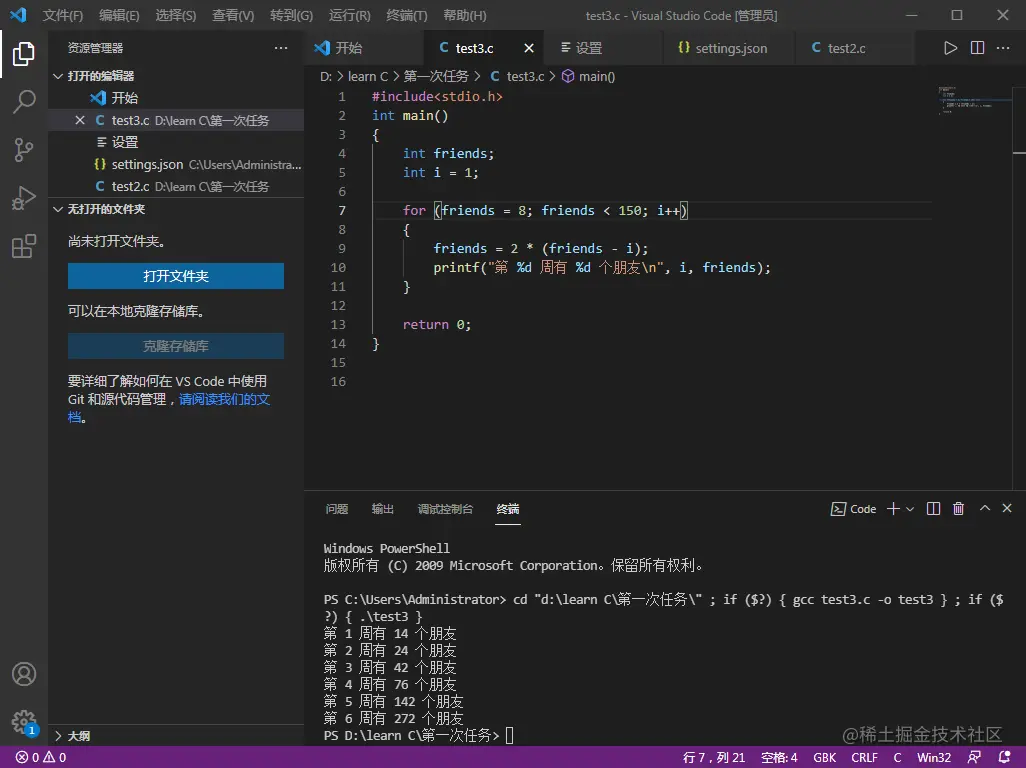Screen dimensions: 1026x768
Task: Maximize the panel with up chevron
Action: coord(984,509)
